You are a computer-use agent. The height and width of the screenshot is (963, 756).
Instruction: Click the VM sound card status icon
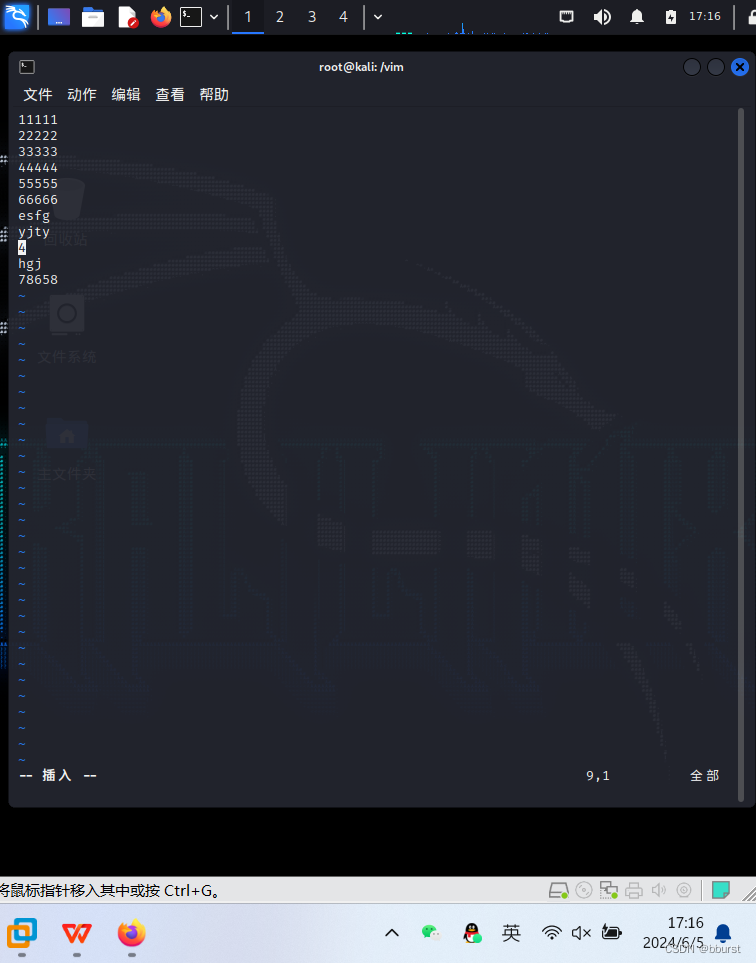659,890
